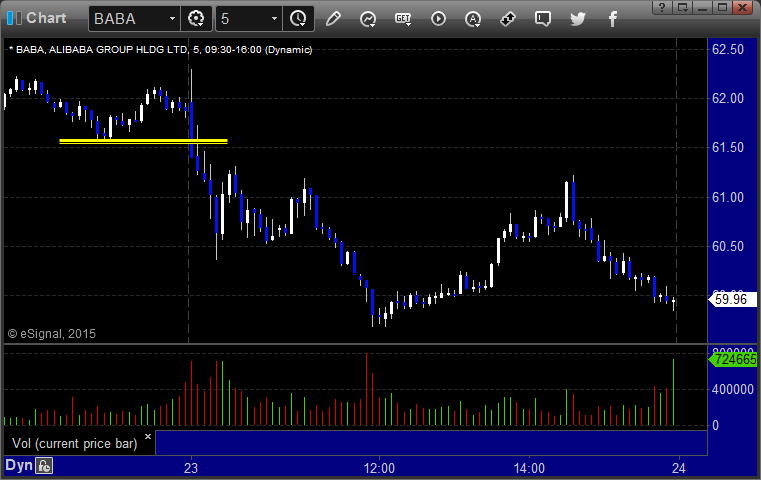Screen dimensions: 761x480
Task: Minimize the chart window
Action: click(x=702, y=7)
